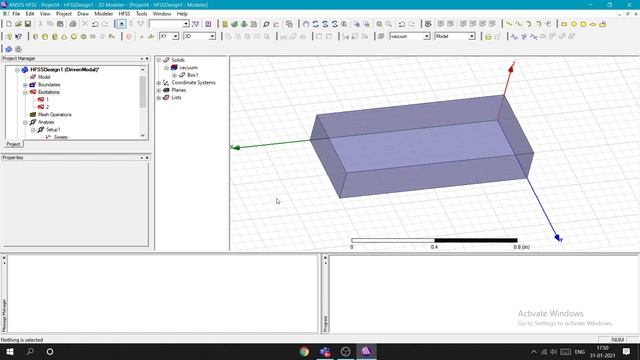Select the Sweep item under Setup1
Viewport: 640px width, 360px height.
[x=61, y=137]
